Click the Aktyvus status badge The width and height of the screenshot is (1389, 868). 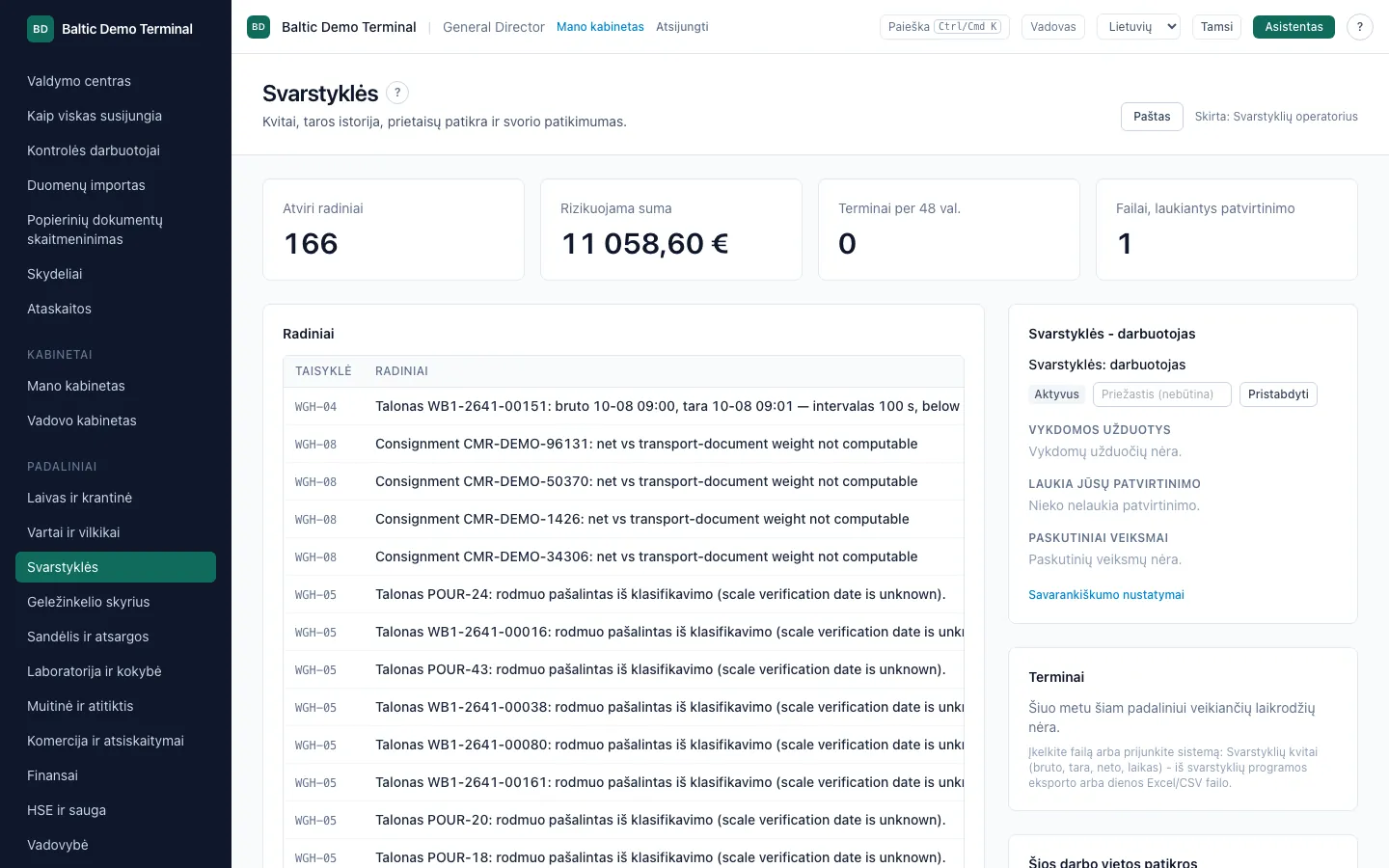[1056, 394]
